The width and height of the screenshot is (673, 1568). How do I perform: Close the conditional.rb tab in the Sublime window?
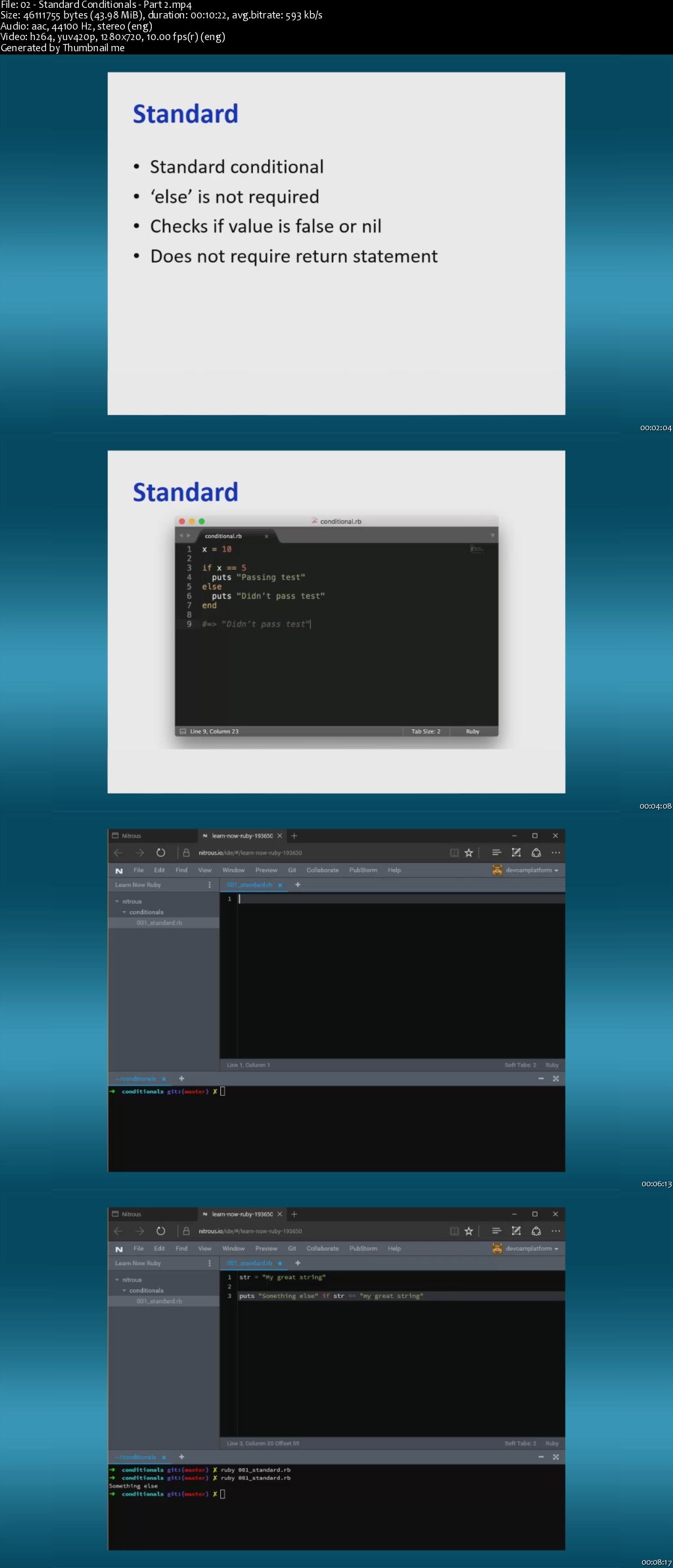pyautogui.click(x=266, y=536)
